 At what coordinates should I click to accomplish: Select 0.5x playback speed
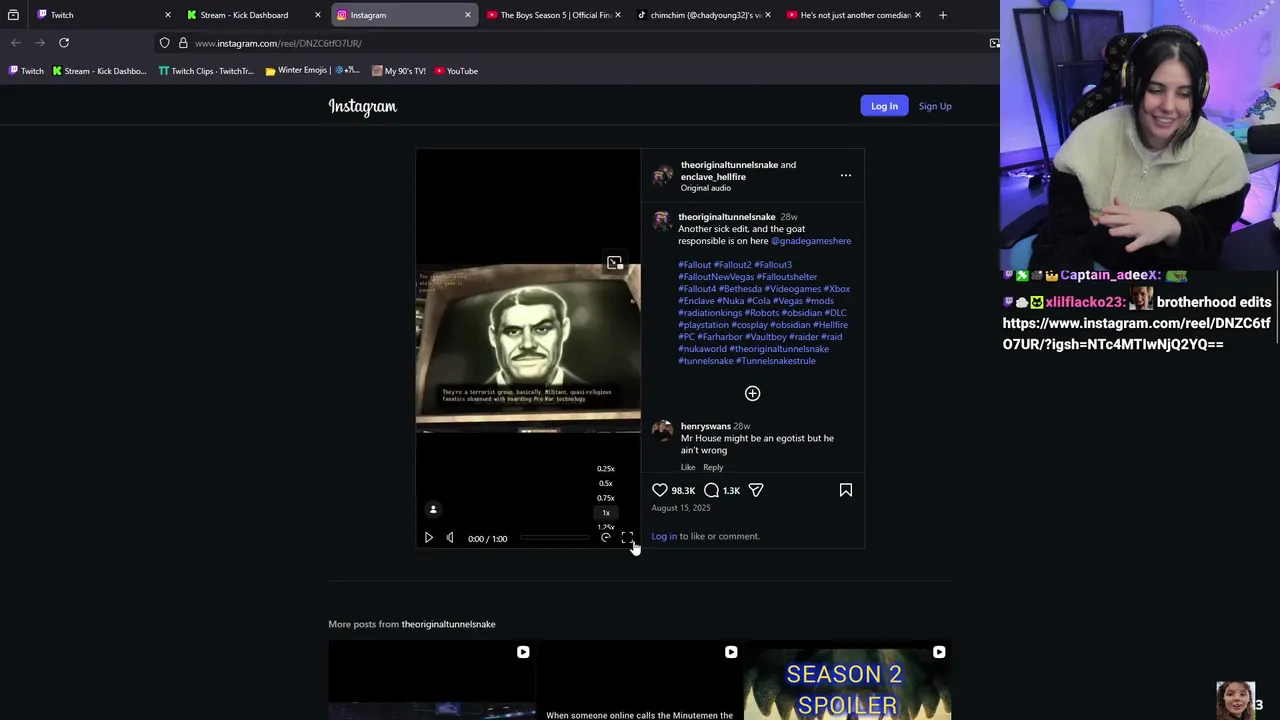[x=605, y=484]
